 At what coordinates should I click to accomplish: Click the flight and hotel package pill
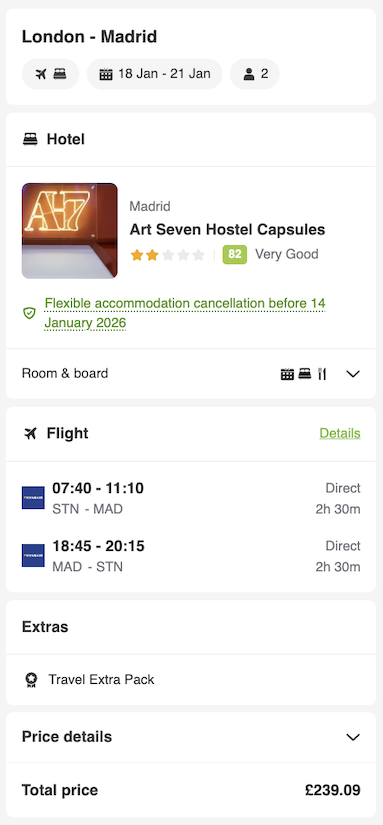click(x=51, y=74)
